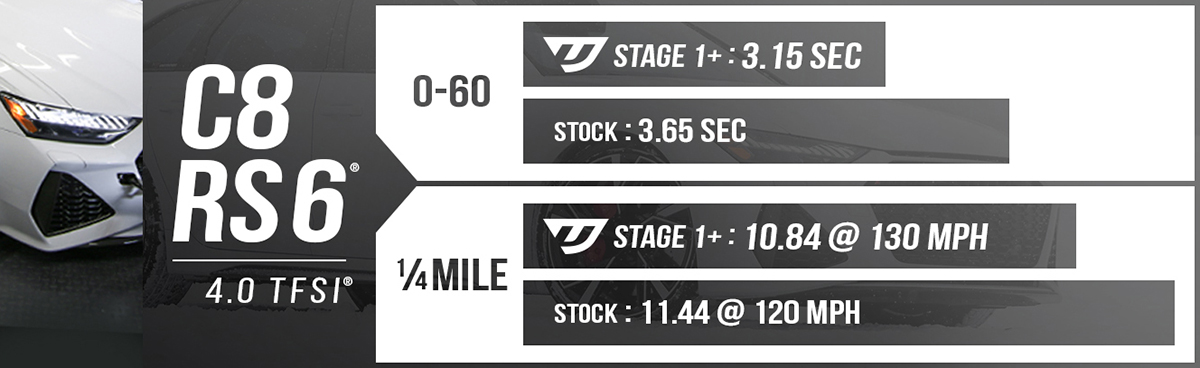Image resolution: width=1200 pixels, height=368 pixels.
Task: Select the registered symbol next to RS 6
Action: [x=355, y=169]
